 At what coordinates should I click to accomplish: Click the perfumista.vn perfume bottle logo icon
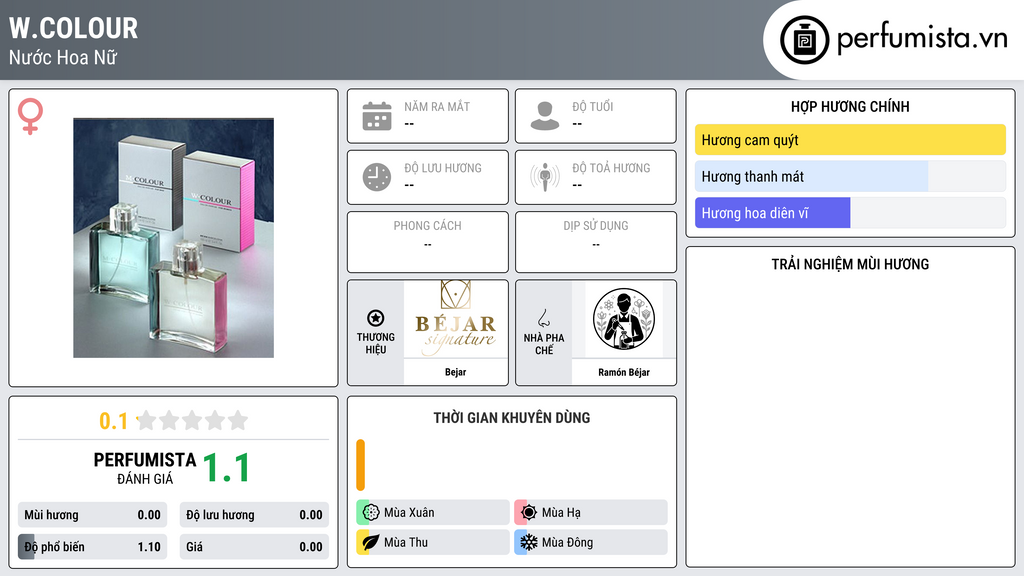[804, 40]
